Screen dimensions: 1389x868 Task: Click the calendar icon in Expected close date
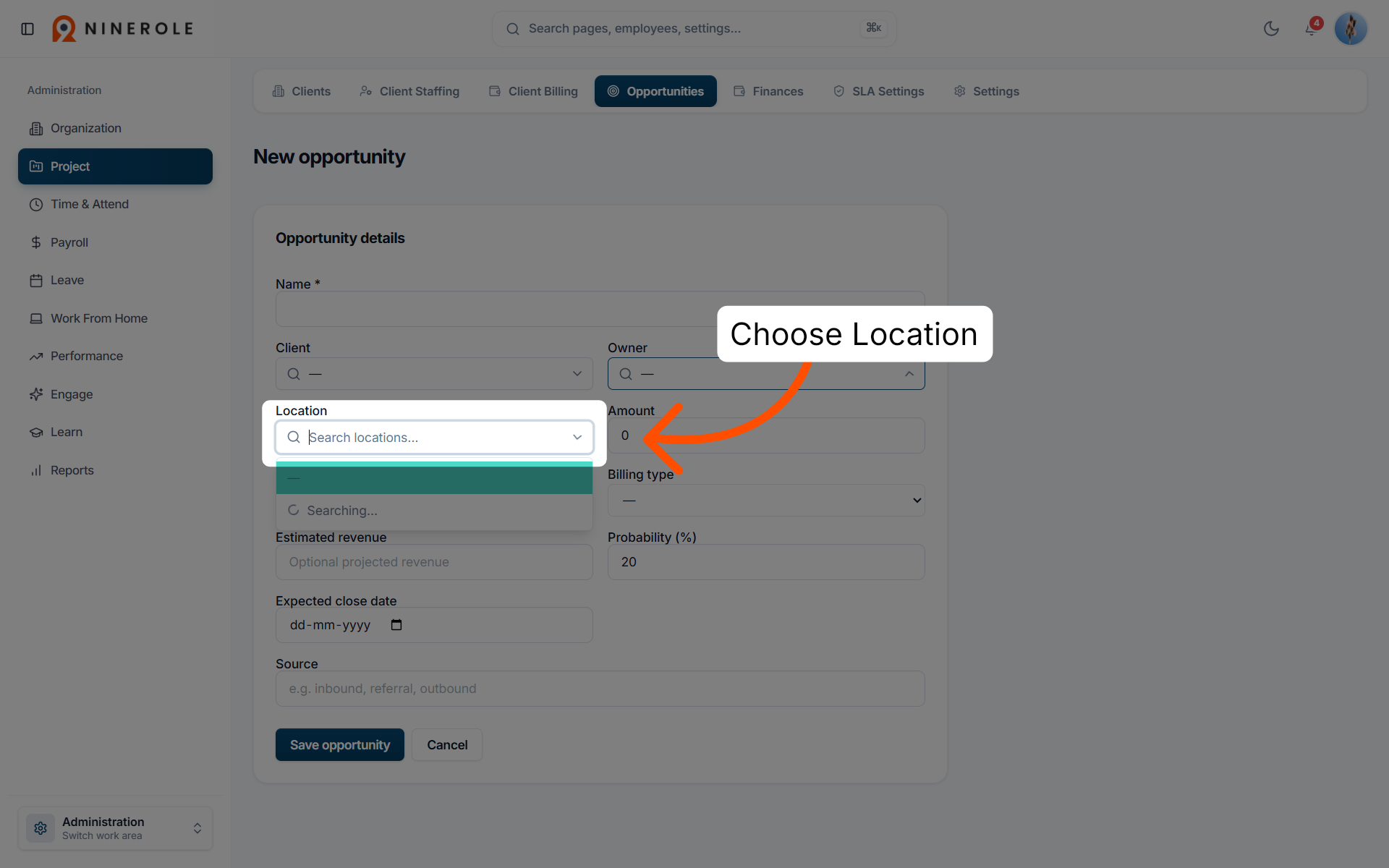(396, 625)
